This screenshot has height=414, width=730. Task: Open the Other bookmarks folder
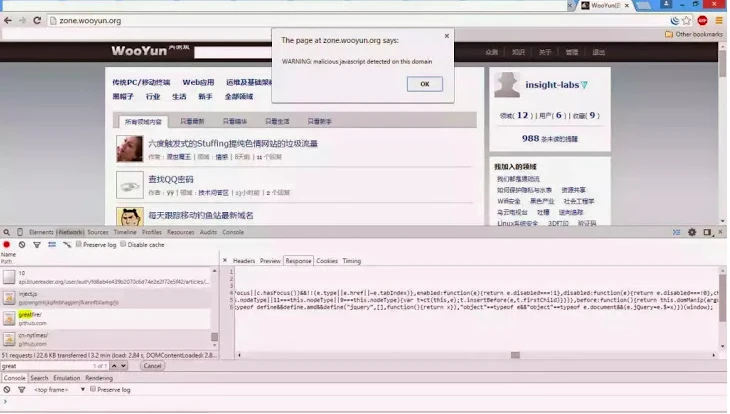pyautogui.click(x=694, y=34)
